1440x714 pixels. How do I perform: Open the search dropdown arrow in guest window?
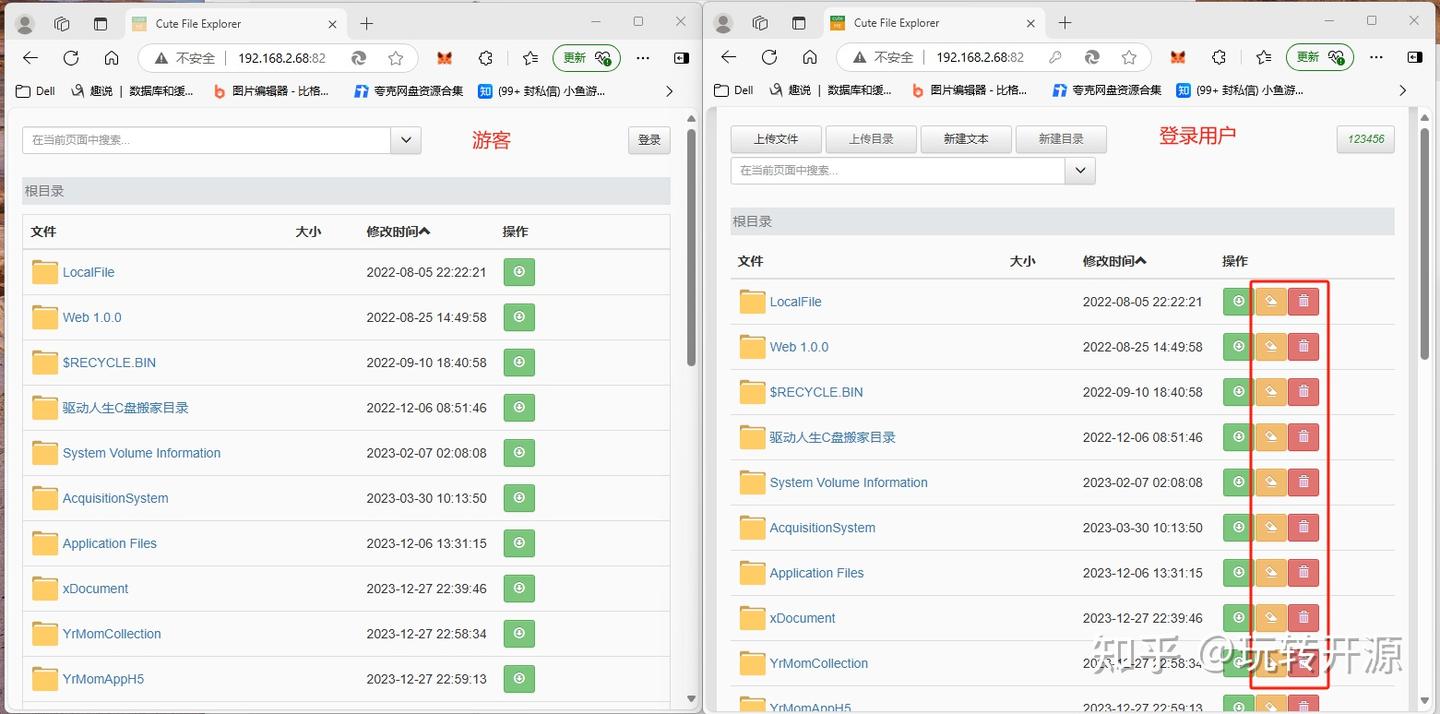[405, 141]
